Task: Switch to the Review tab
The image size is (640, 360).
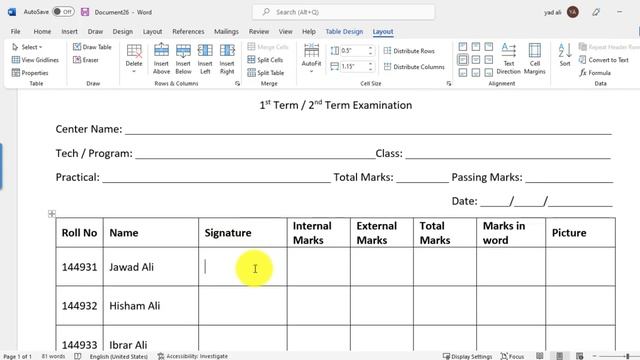Action: coord(259,31)
